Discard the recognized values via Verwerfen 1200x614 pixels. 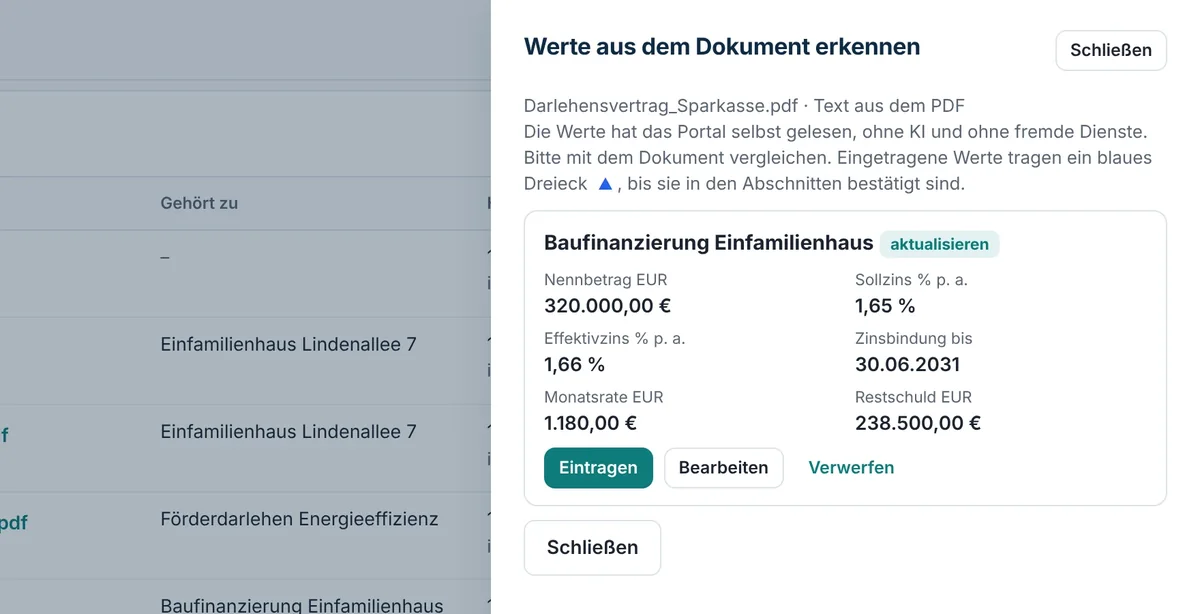pos(851,468)
